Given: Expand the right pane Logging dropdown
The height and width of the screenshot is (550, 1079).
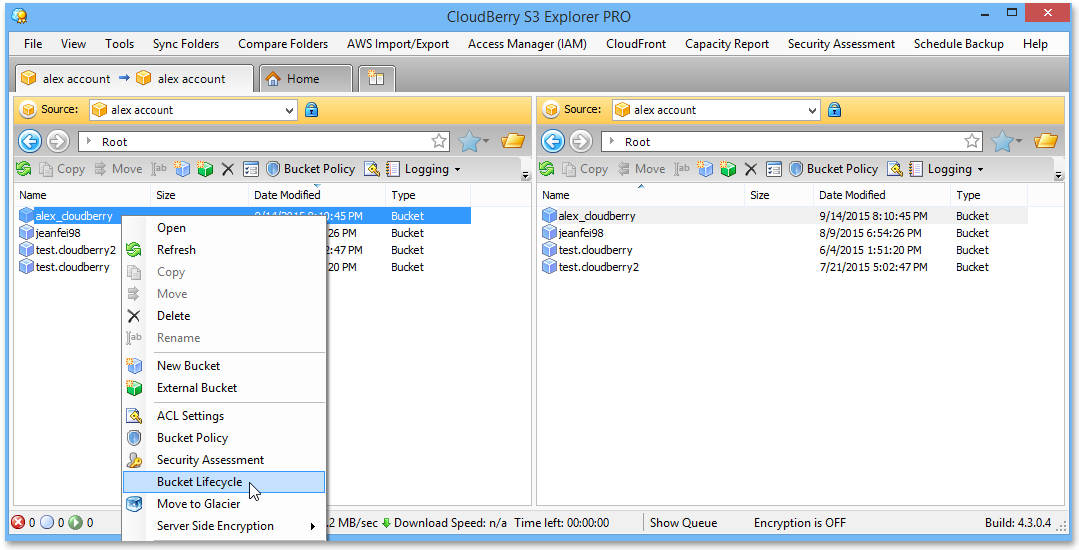Looking at the screenshot, I should click(x=981, y=169).
